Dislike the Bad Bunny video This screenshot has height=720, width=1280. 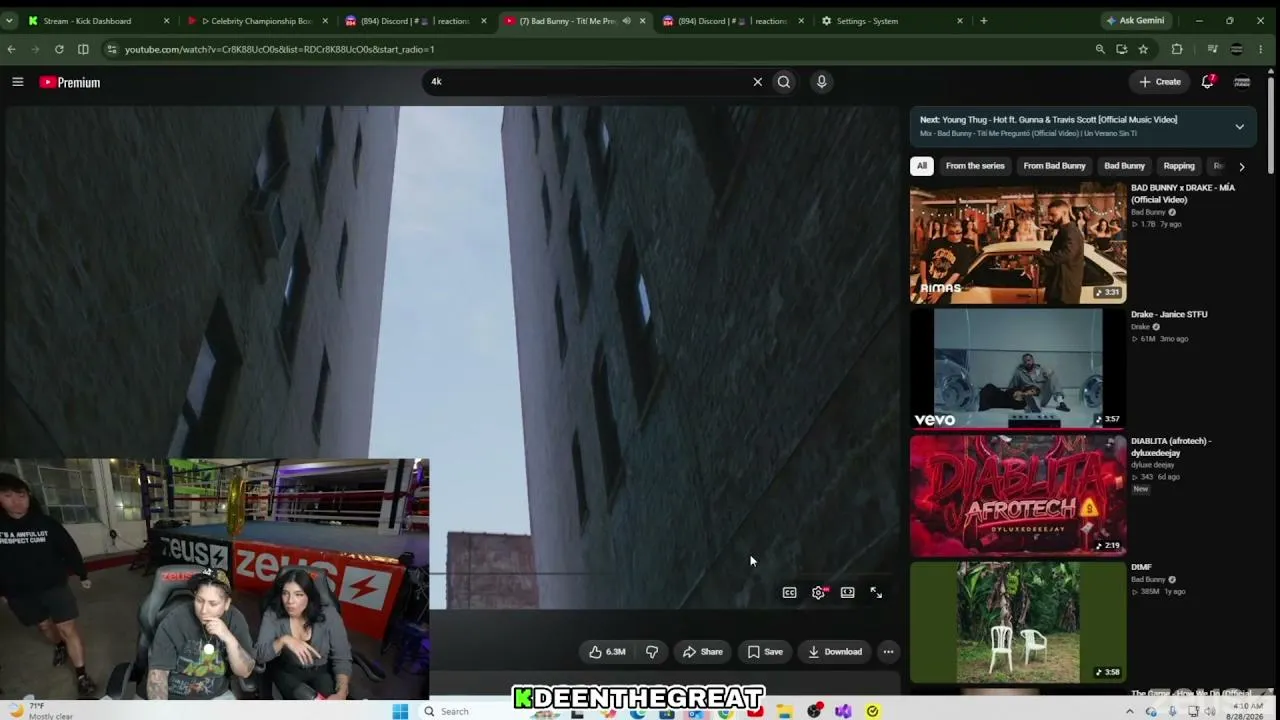tap(652, 652)
